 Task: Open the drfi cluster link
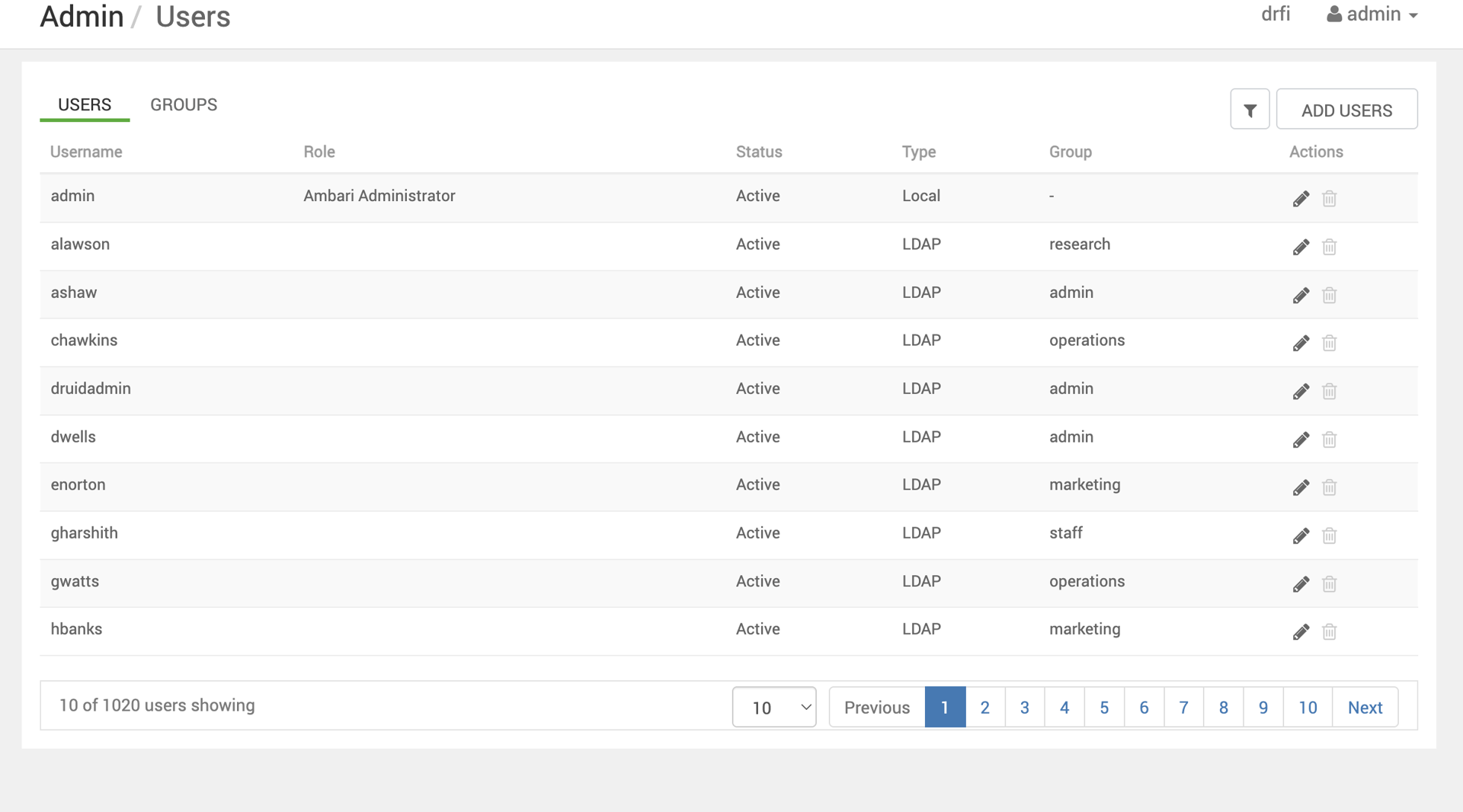pyautogui.click(x=1276, y=14)
